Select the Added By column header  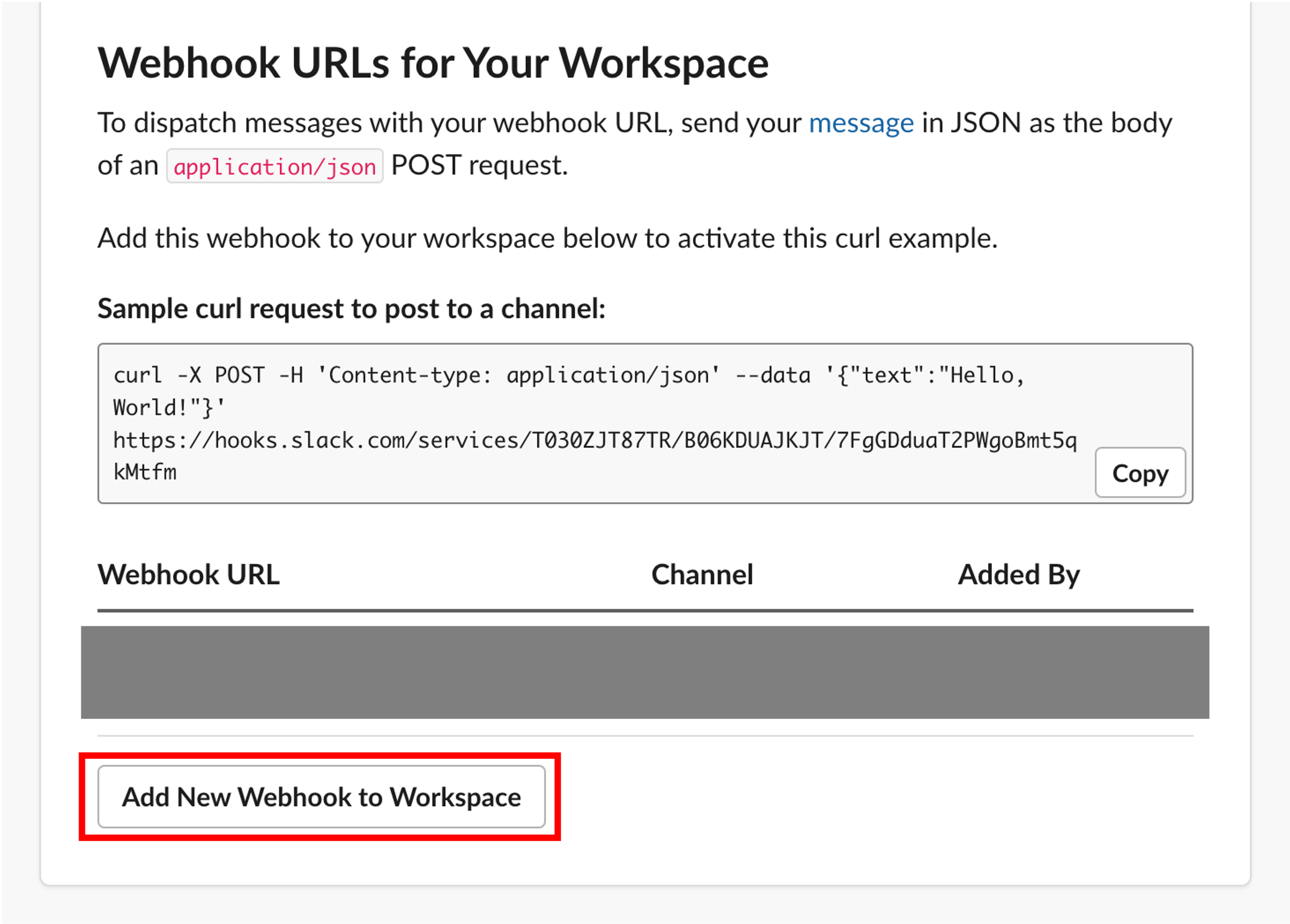[1018, 575]
